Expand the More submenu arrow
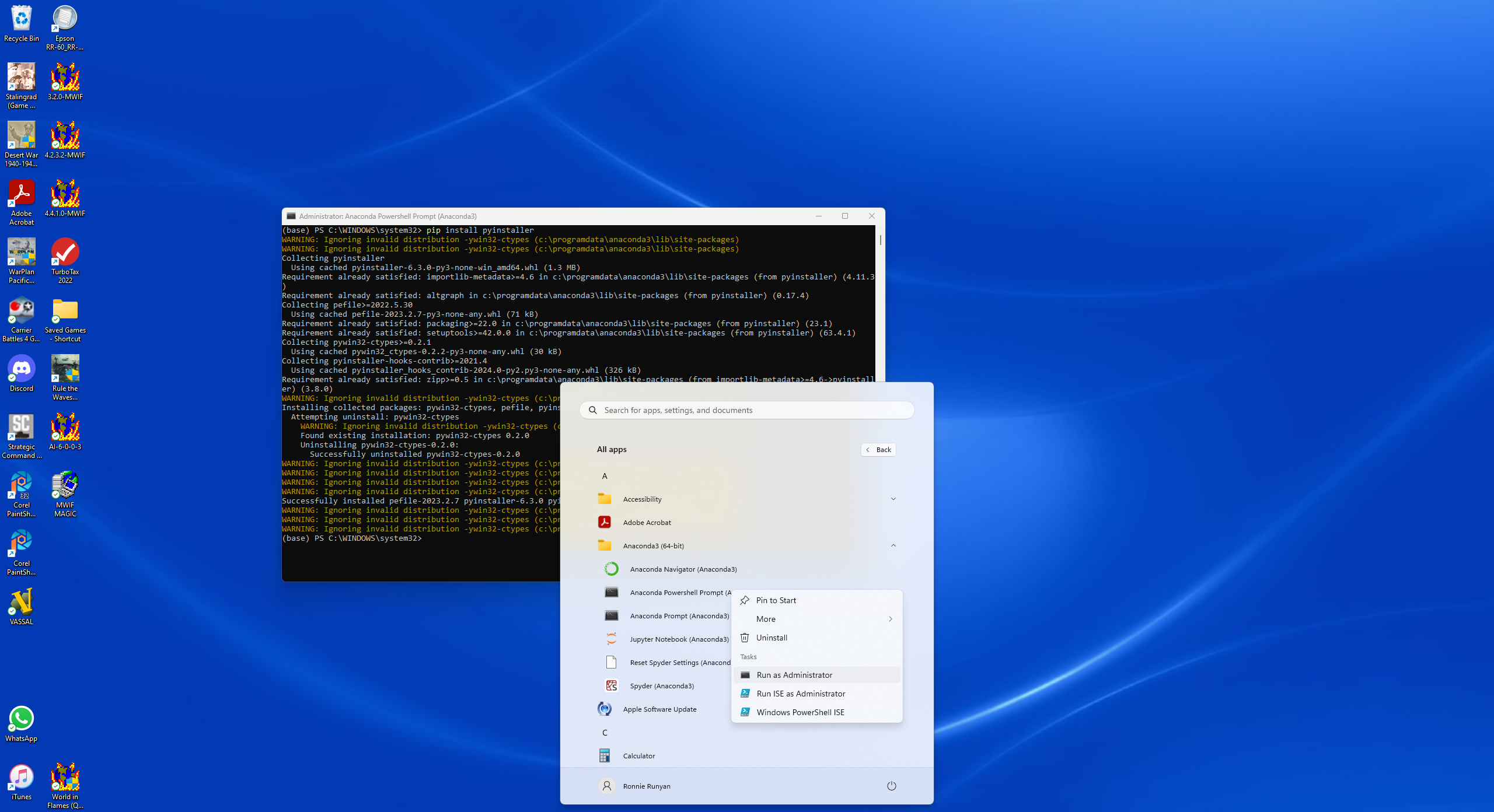Screen dimensions: 1494x812 (x=890, y=619)
